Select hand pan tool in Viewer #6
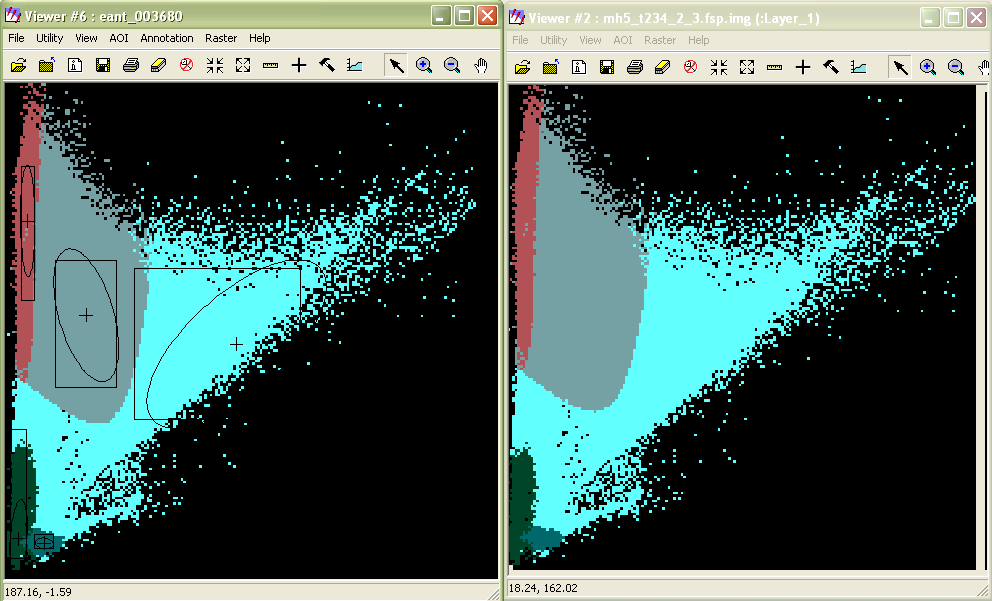The height and width of the screenshot is (601, 992). pos(481,65)
